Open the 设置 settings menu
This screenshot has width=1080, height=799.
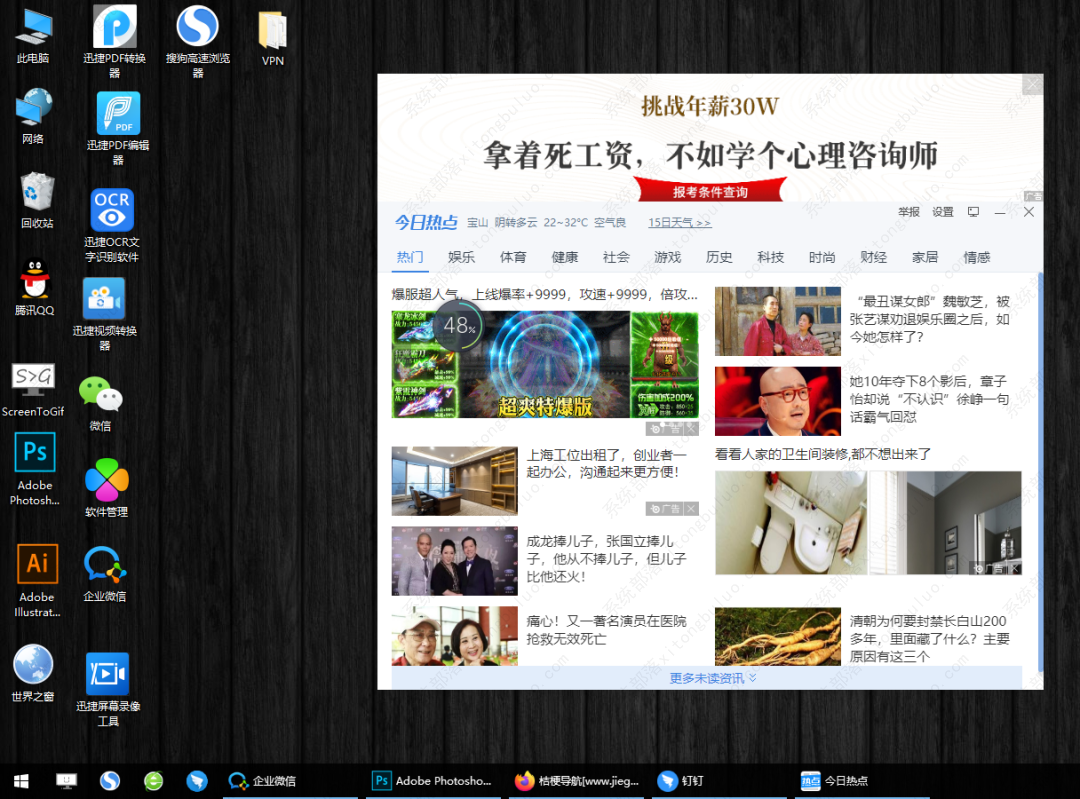[941, 212]
